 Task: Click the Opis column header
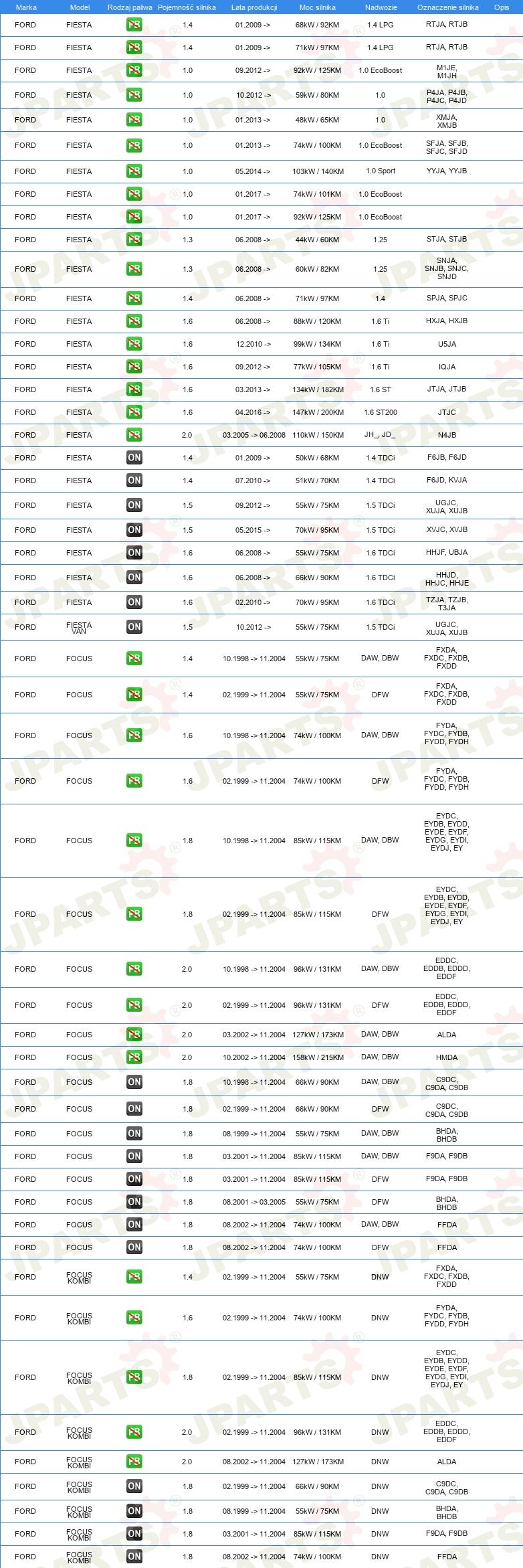tap(502, 7)
